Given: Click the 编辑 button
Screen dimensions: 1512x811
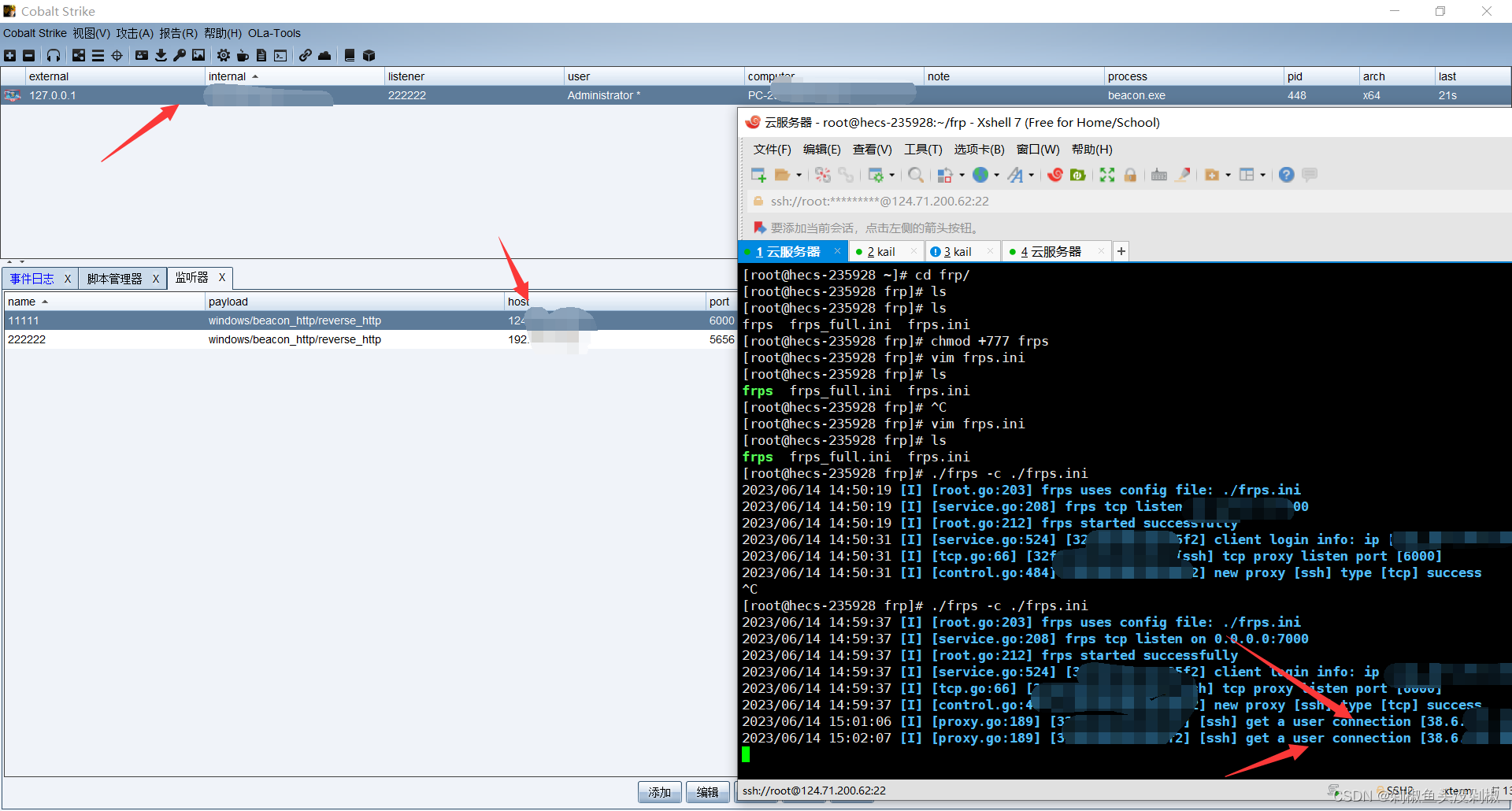Looking at the screenshot, I should pos(707,792).
